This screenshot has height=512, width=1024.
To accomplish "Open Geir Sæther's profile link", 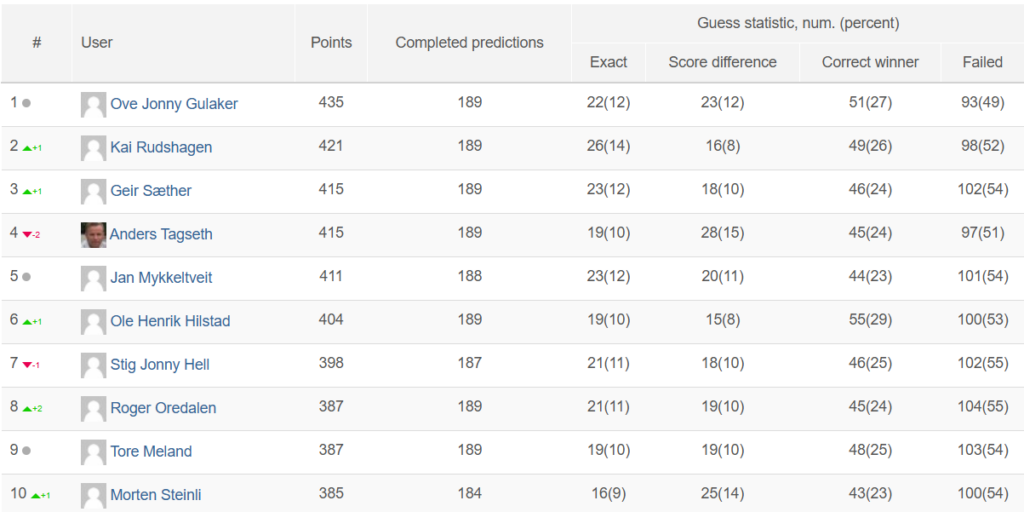I will tap(151, 191).
